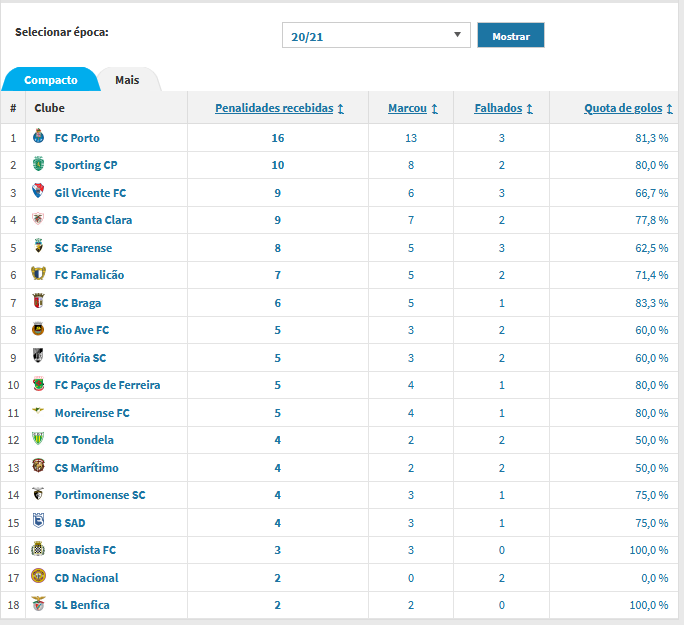Viewport: 684px width, 625px height.
Task: Click the FC Porto club crest icon
Action: (x=38, y=137)
